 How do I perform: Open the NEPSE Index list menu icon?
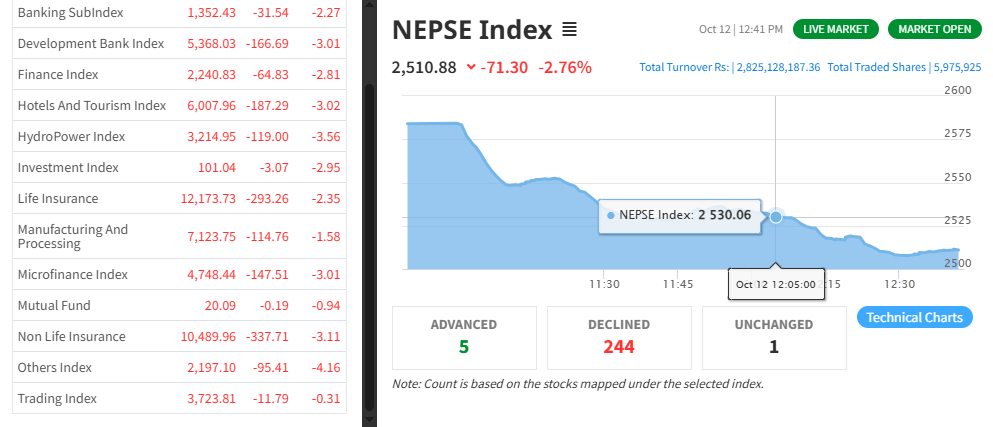[570, 30]
